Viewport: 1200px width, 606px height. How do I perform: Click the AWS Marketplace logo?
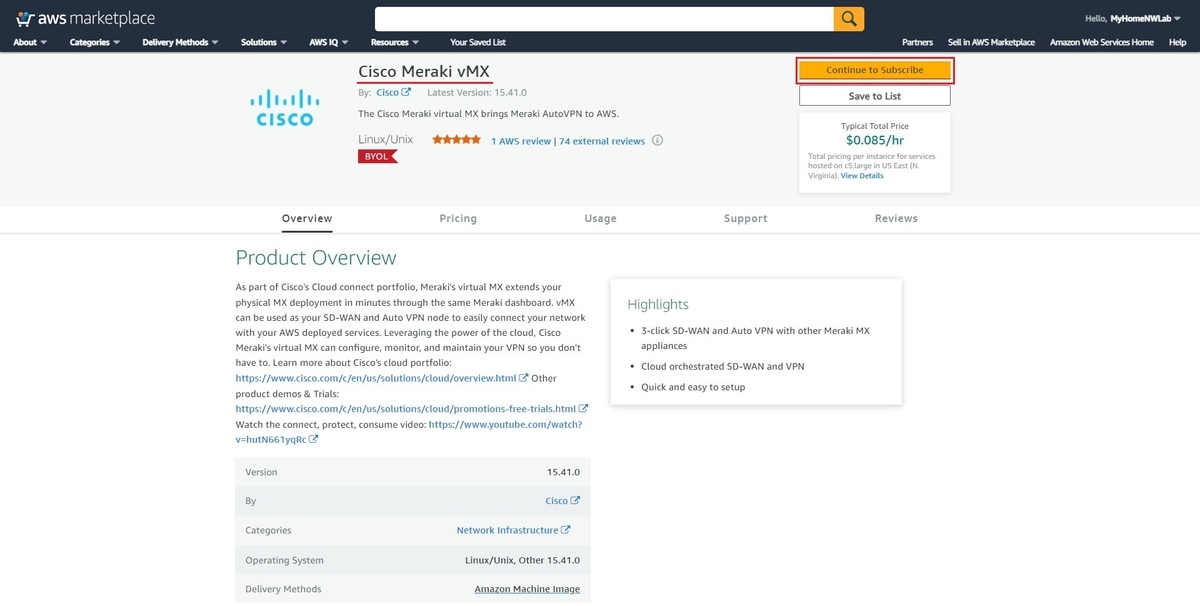pyautogui.click(x=85, y=19)
